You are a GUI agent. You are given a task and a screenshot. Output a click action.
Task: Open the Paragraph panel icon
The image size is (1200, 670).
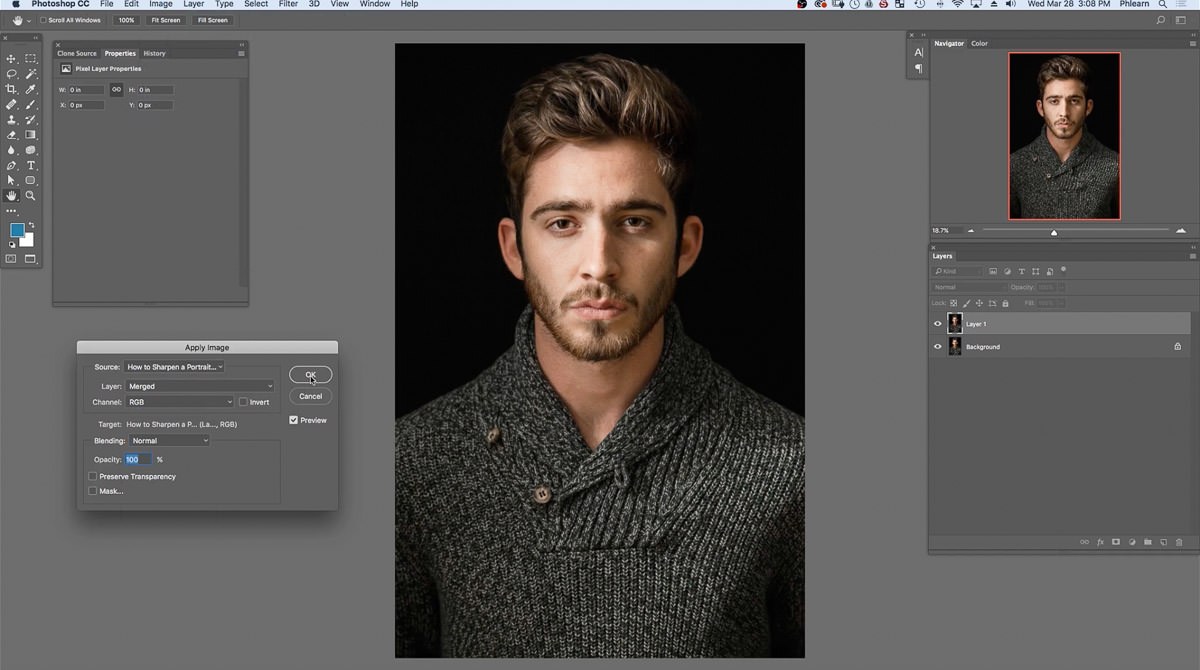tap(918, 69)
